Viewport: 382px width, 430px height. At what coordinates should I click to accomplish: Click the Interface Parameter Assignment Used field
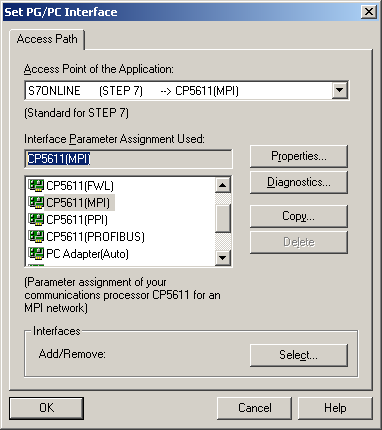(x=128, y=159)
